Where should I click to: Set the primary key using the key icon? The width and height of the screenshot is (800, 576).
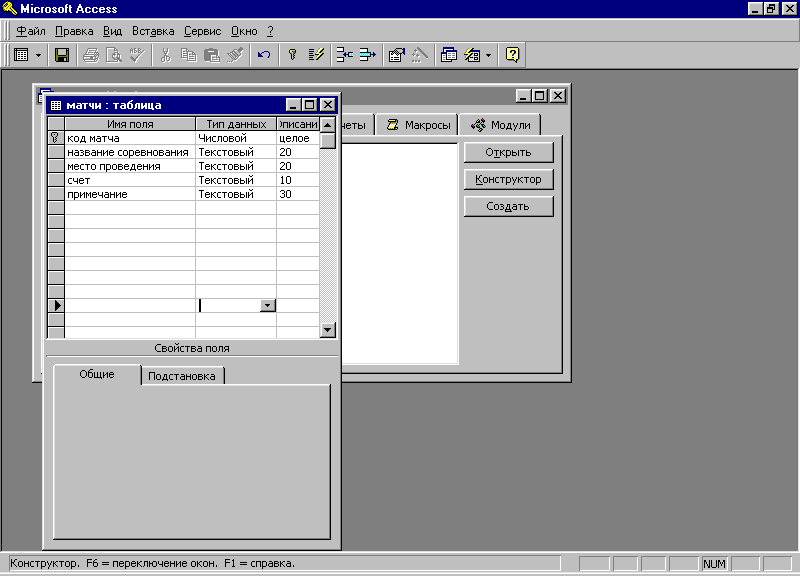[x=292, y=55]
